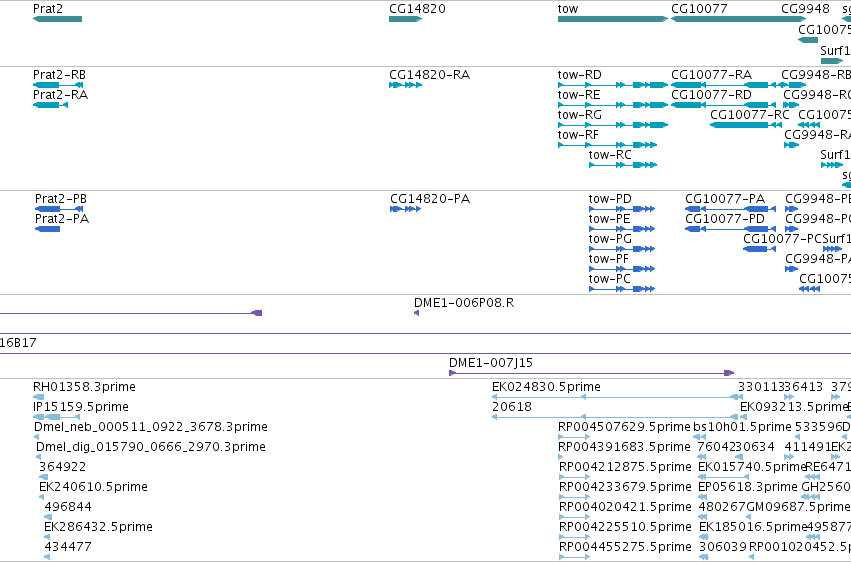Select the tow-RG transcript label
Image resolution: width=851 pixels, height=562 pixels.
(x=580, y=115)
